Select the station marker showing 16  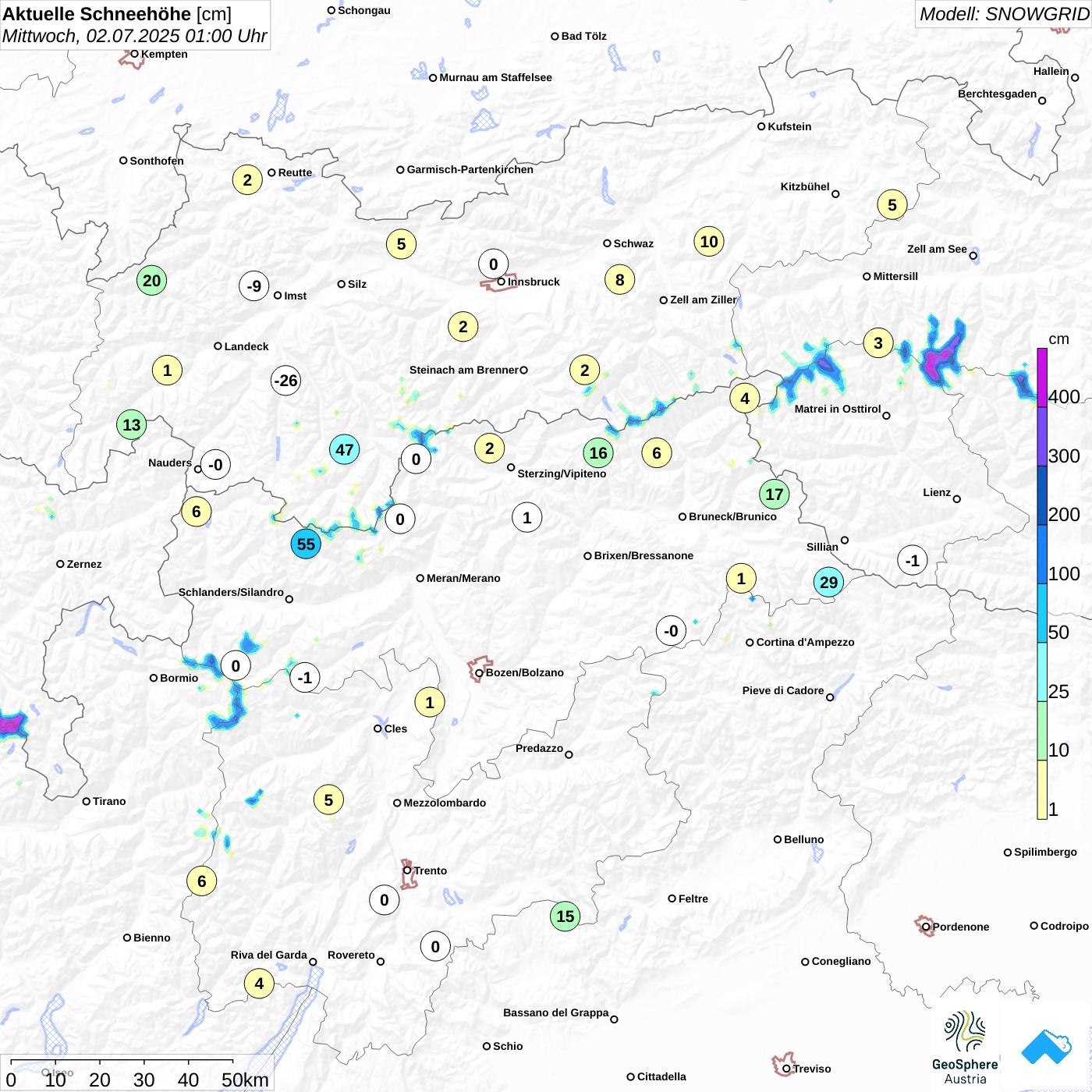598,453
